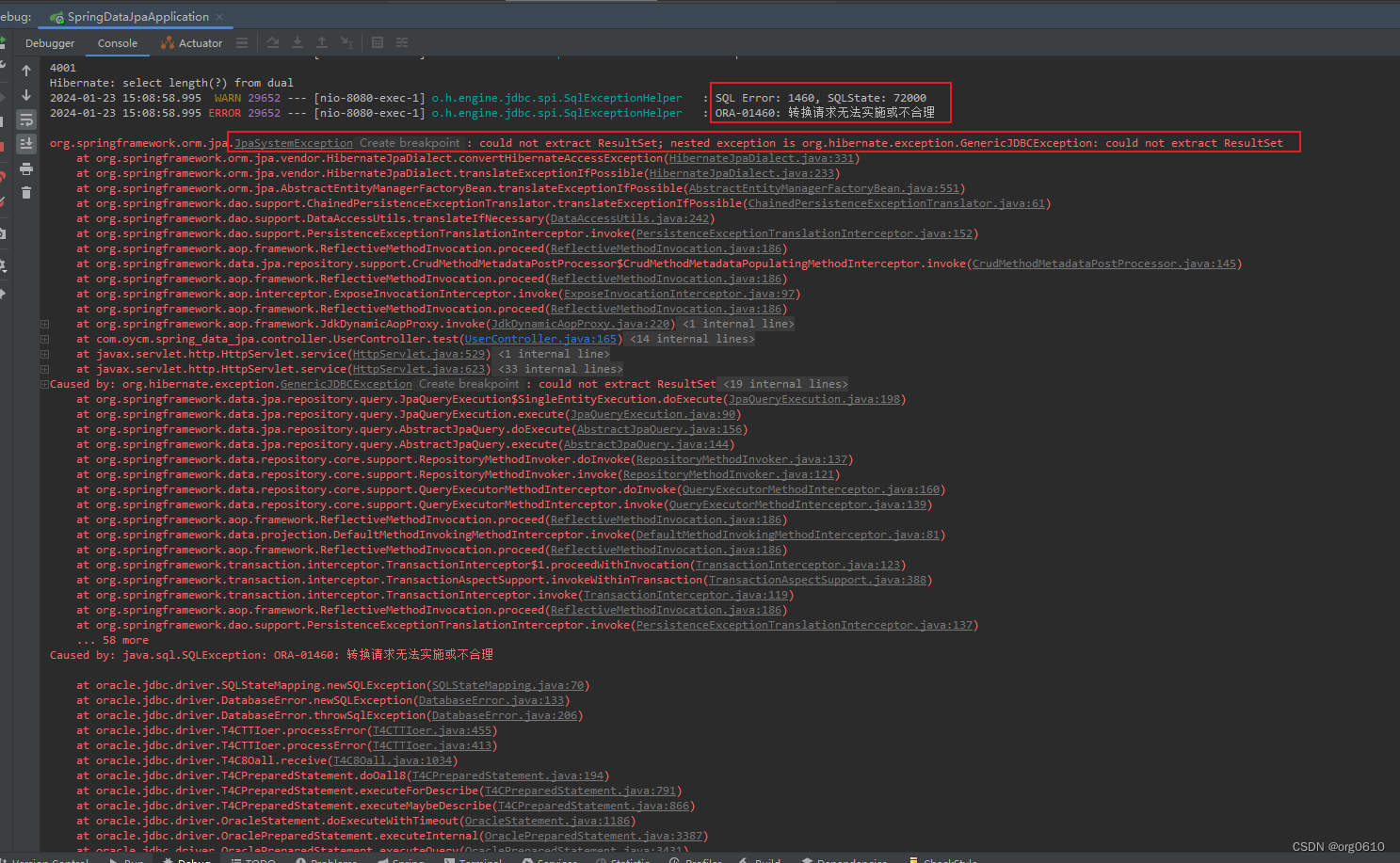Screen dimensions: 1400x863
Task: Open the Actuator tab
Action: coord(191,43)
